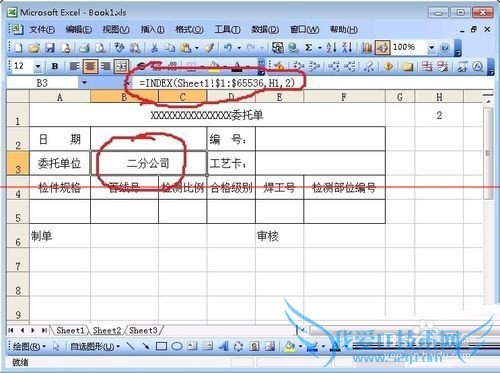This screenshot has width=500, height=373.
Task: Open the 插入(I) menu
Action: 152,30
